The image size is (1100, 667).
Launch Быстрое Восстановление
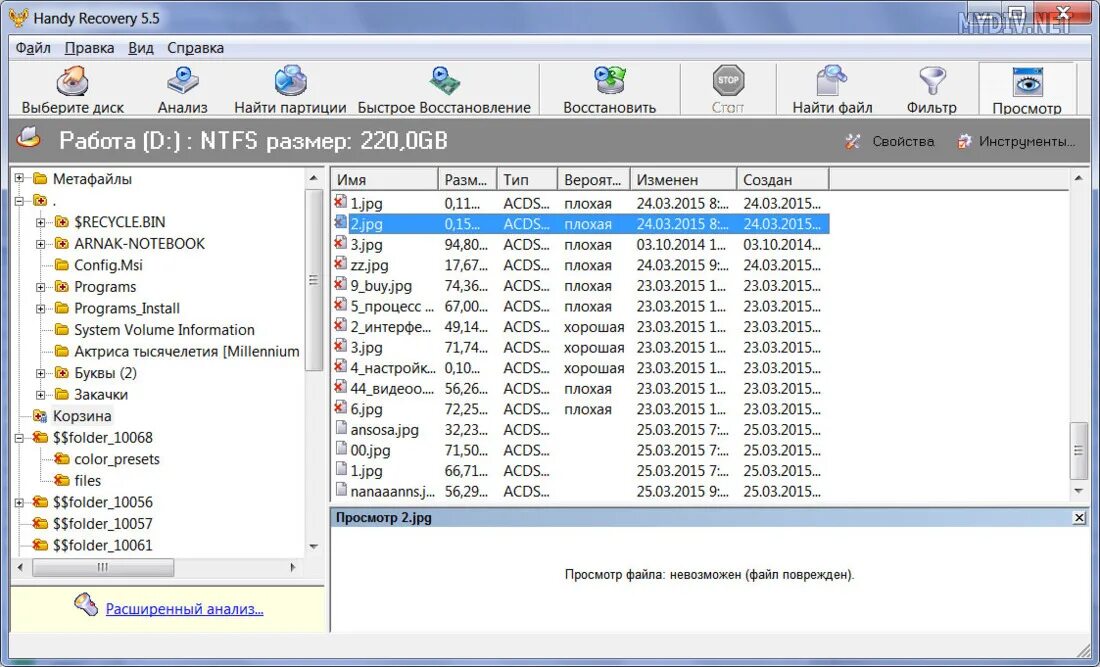pyautogui.click(x=444, y=90)
